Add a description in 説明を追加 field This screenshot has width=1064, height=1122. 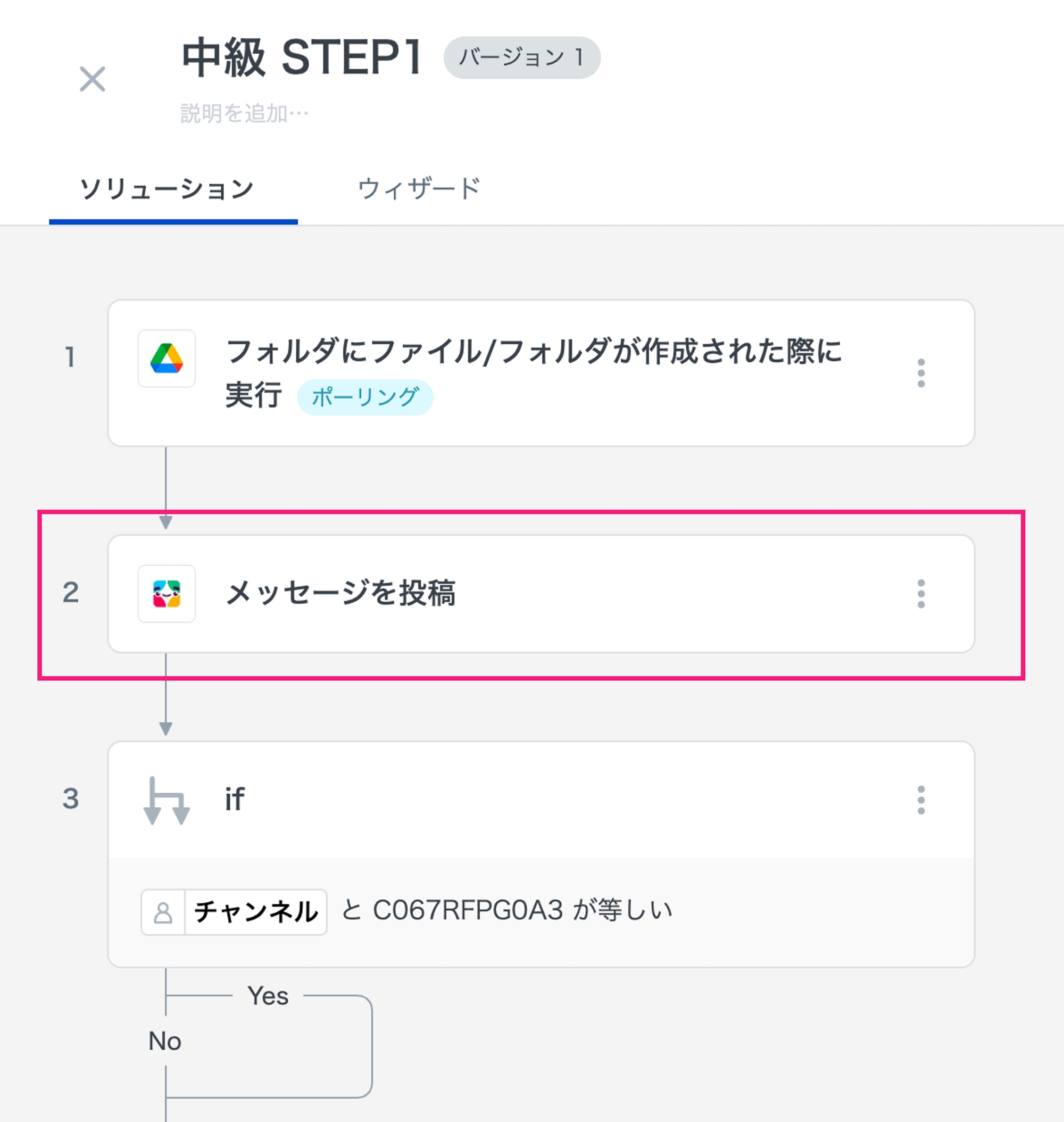(244, 113)
